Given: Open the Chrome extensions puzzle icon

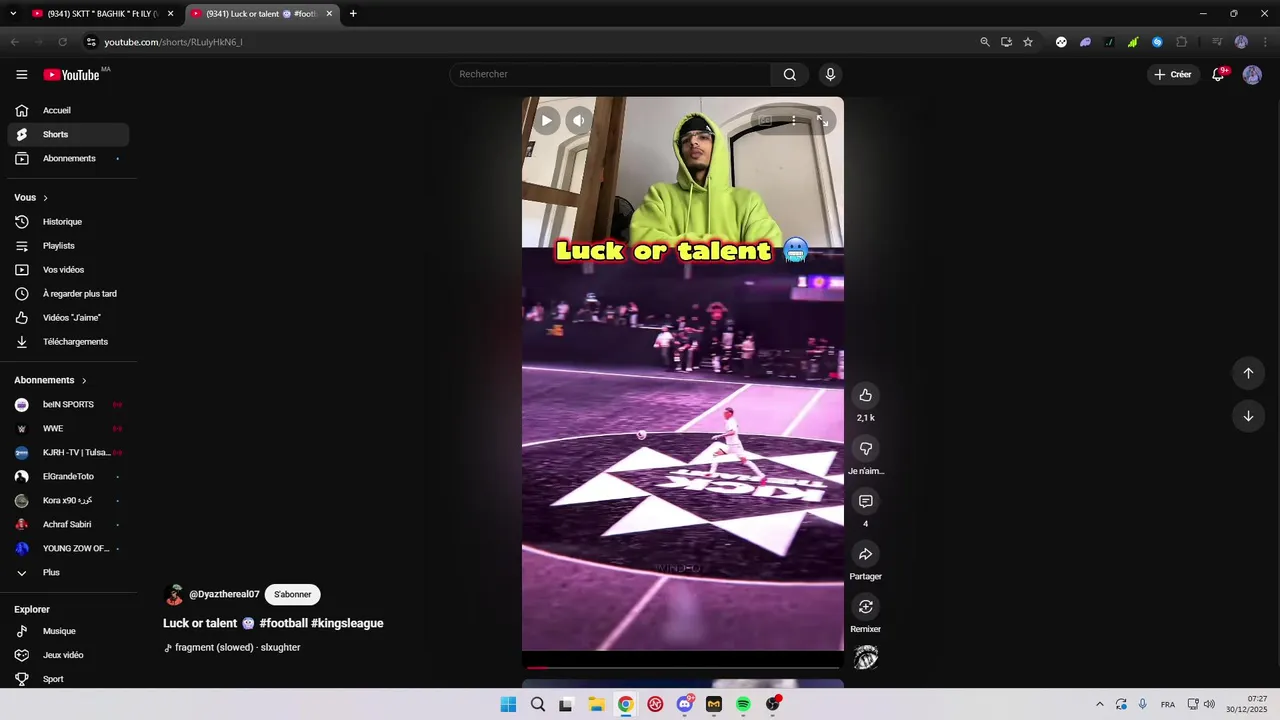Looking at the screenshot, I should point(1182,42).
